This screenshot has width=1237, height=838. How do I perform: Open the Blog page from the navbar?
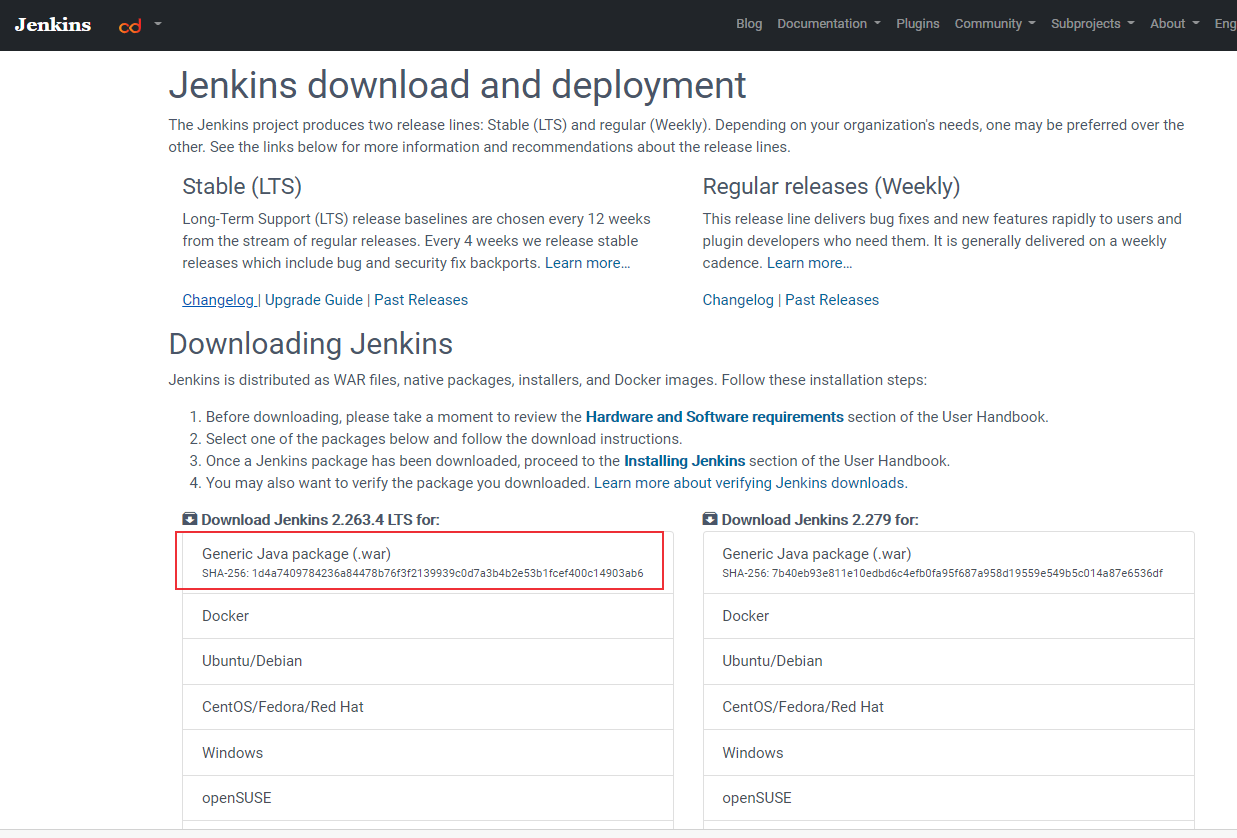749,24
